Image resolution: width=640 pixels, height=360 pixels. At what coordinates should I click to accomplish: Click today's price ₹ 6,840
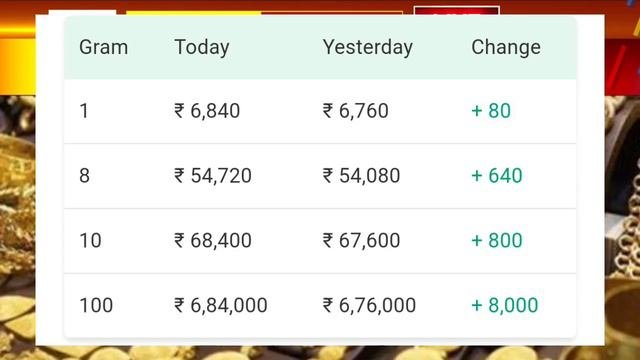[207, 111]
